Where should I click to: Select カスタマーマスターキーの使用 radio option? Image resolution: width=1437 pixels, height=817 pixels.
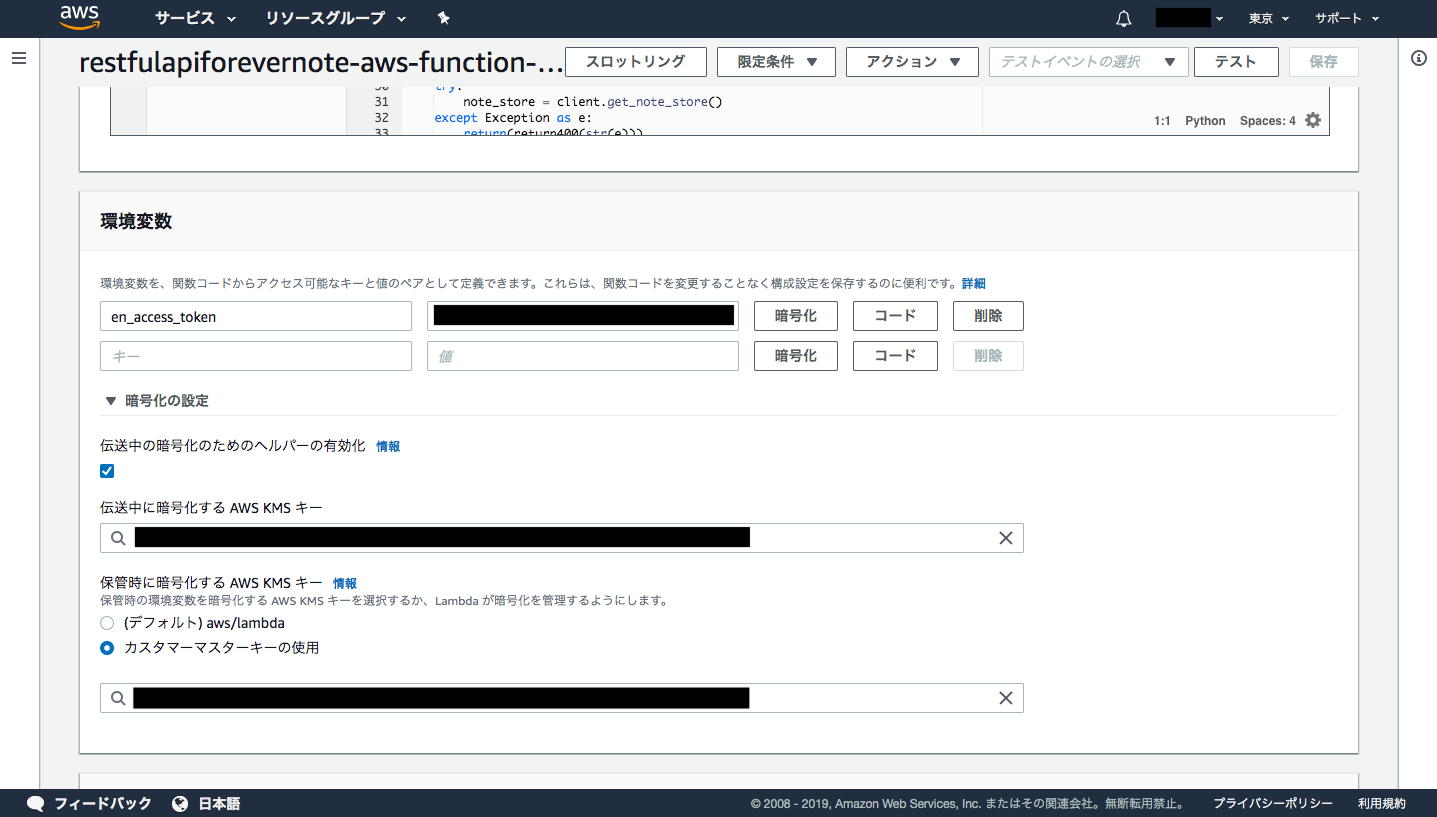(x=107, y=648)
